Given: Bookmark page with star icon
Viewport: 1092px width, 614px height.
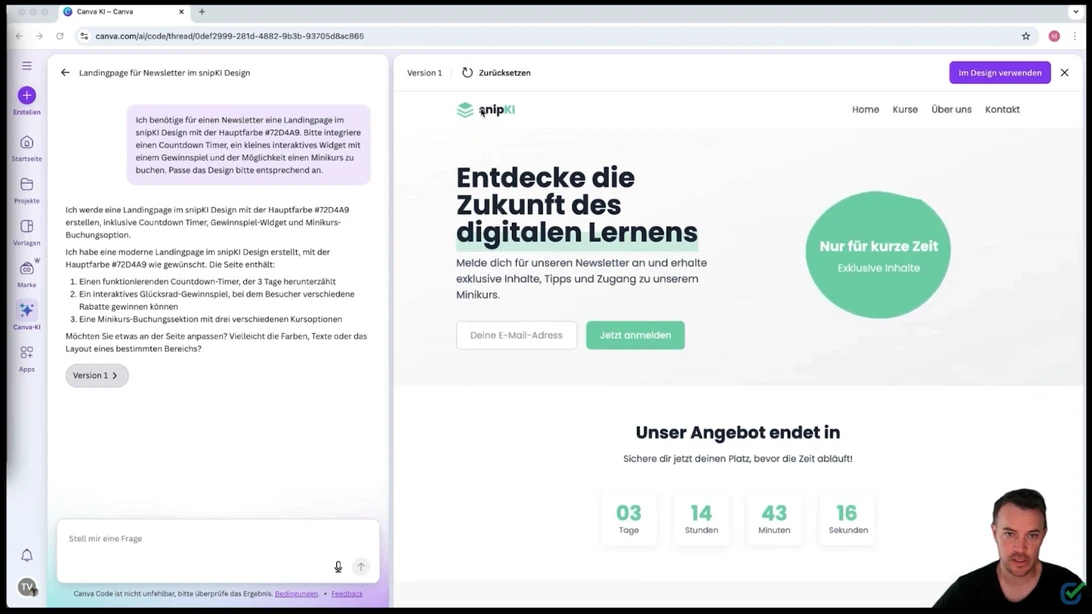Looking at the screenshot, I should (1026, 36).
